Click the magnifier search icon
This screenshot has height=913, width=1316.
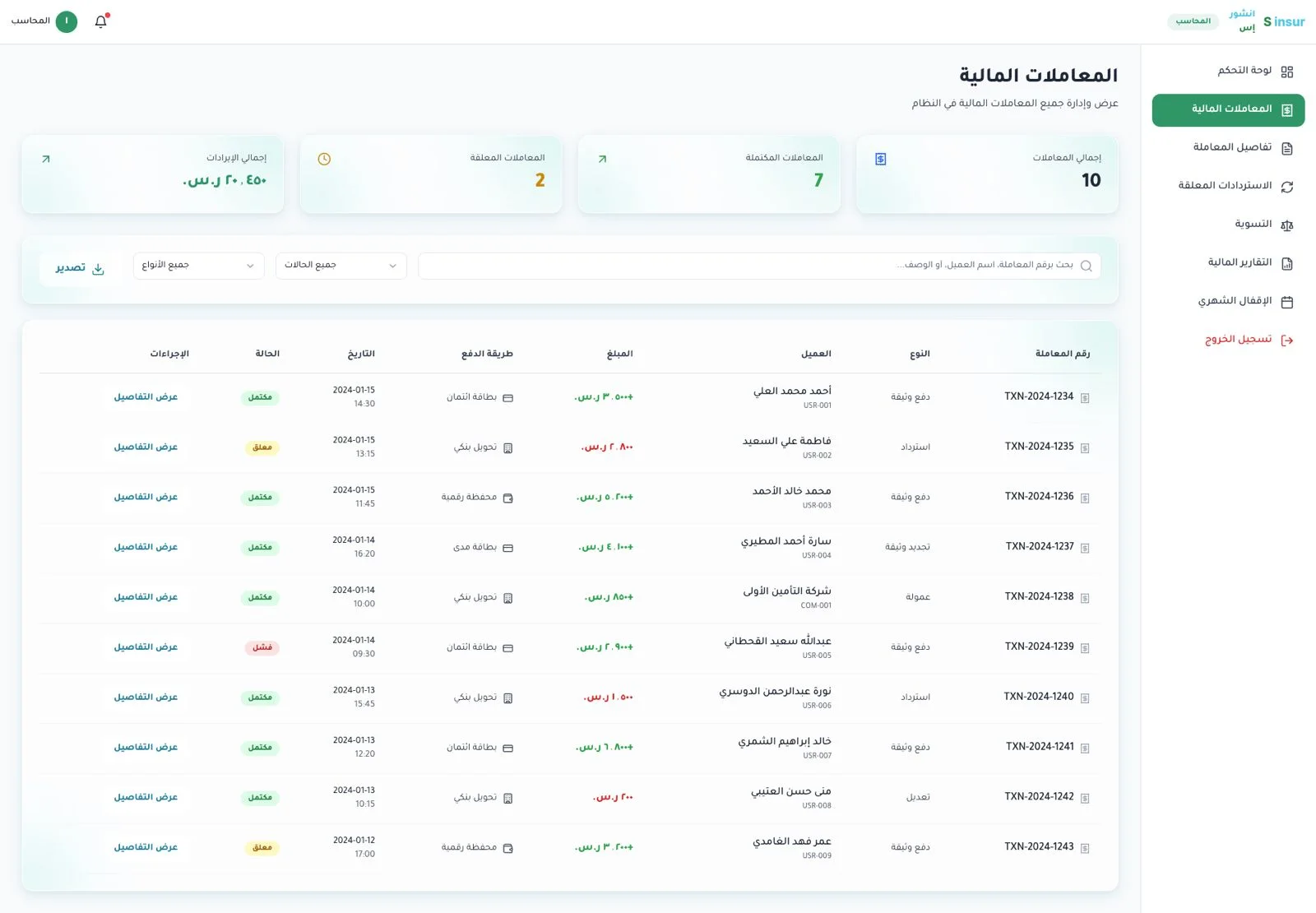[x=1086, y=266]
